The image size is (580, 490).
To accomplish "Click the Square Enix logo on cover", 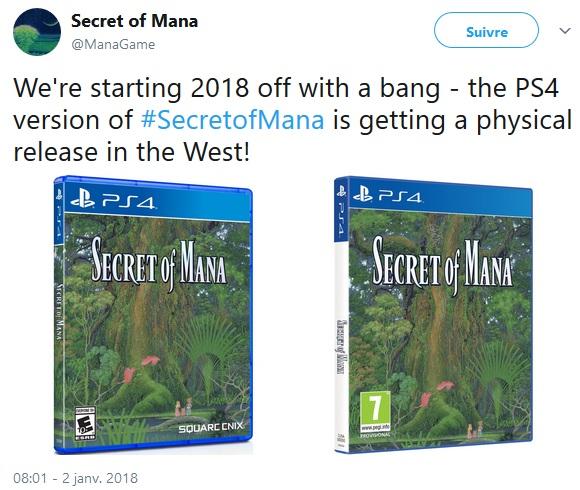I will [211, 428].
